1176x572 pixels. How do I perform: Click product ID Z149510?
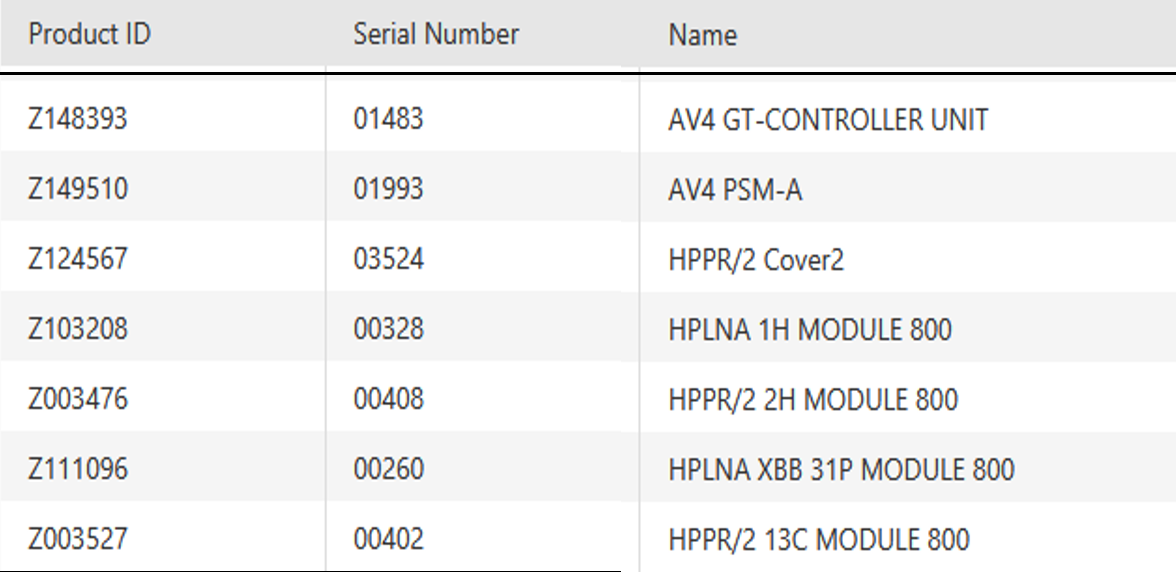coord(78,189)
